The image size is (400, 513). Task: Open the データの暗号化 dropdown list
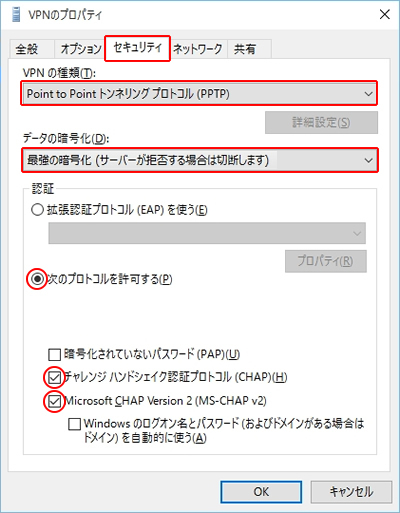coord(200,160)
